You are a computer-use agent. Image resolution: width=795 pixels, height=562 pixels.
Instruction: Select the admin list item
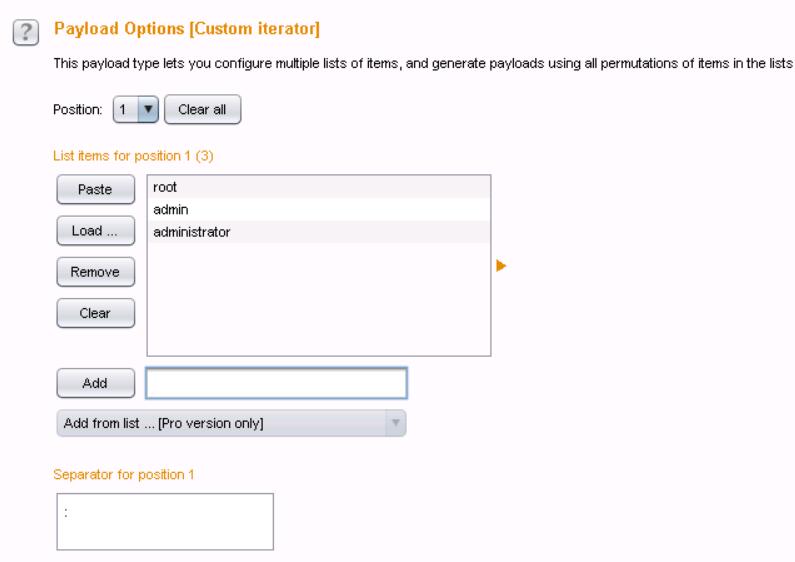tap(318, 209)
